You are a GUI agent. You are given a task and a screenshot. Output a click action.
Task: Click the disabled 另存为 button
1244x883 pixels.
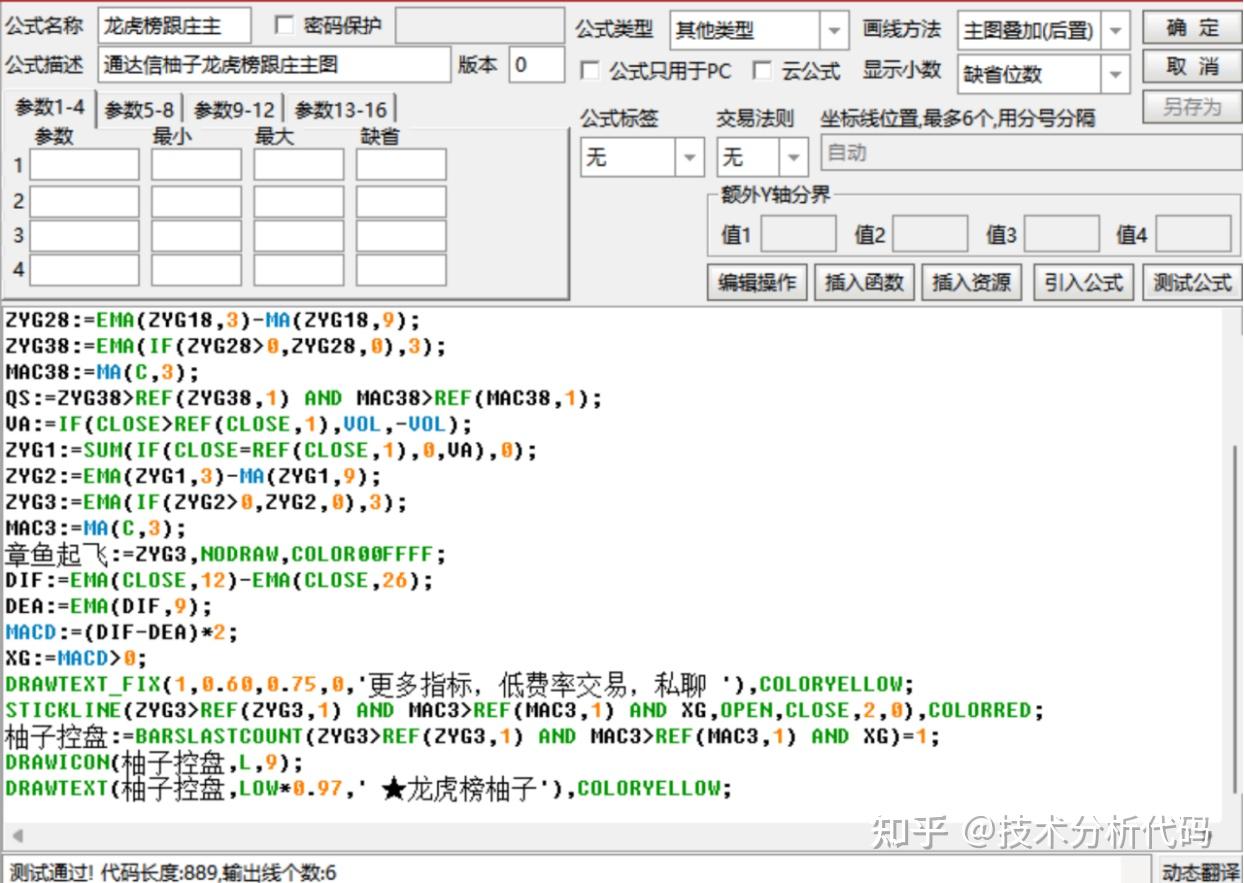pyautogui.click(x=1192, y=107)
